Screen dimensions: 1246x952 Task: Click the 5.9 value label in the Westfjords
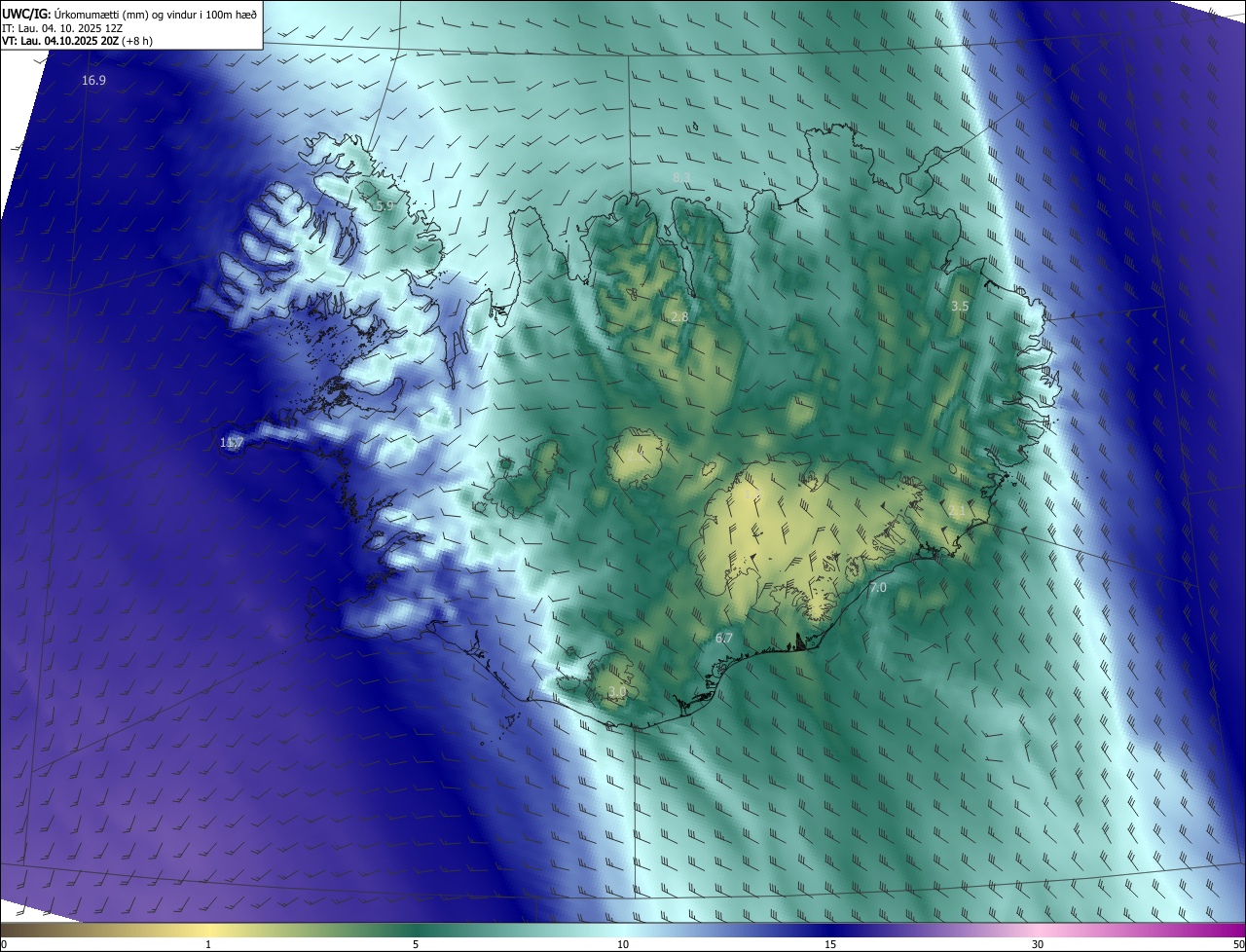(385, 206)
